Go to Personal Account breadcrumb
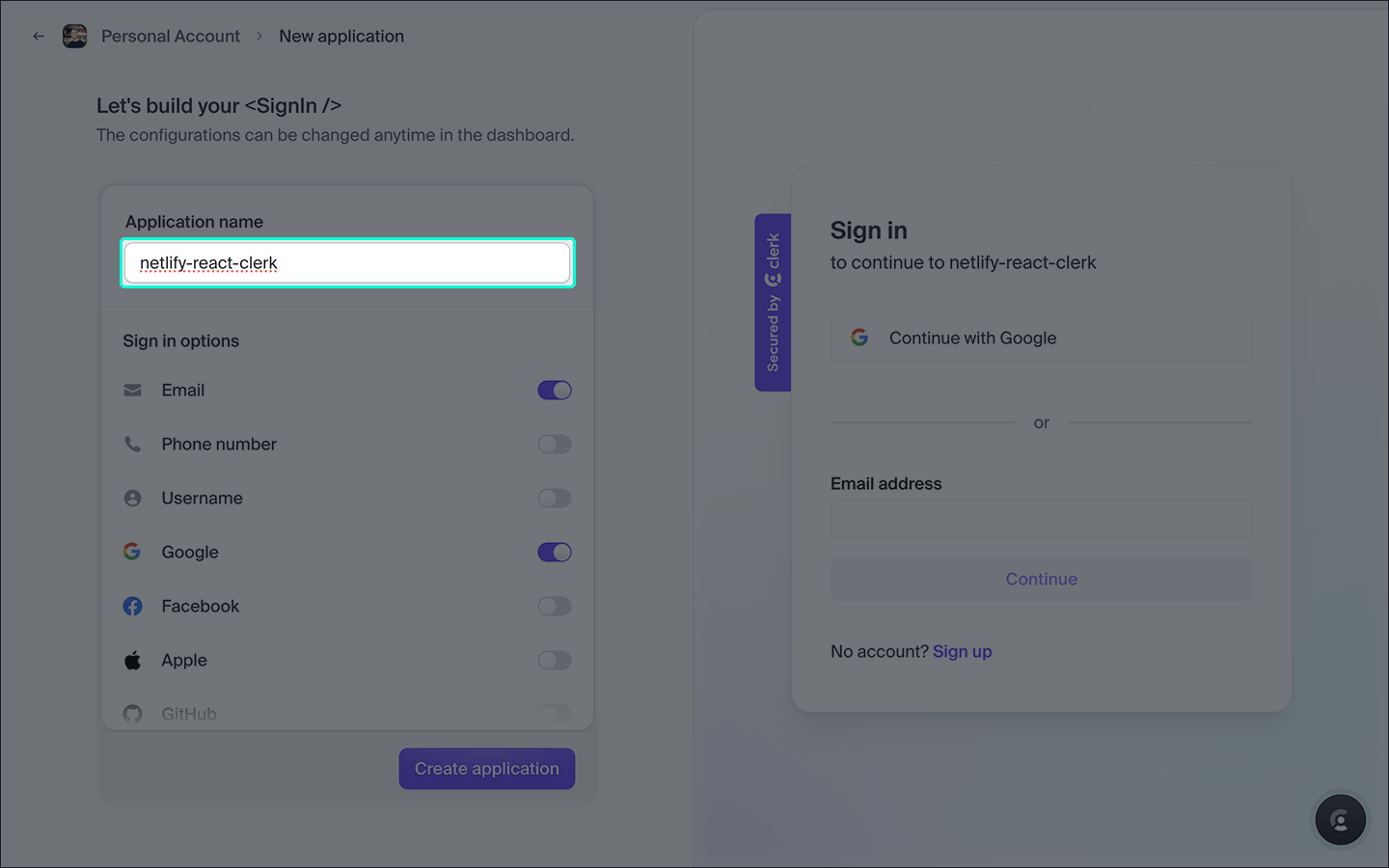Viewport: 1389px width, 868px height. (171, 37)
